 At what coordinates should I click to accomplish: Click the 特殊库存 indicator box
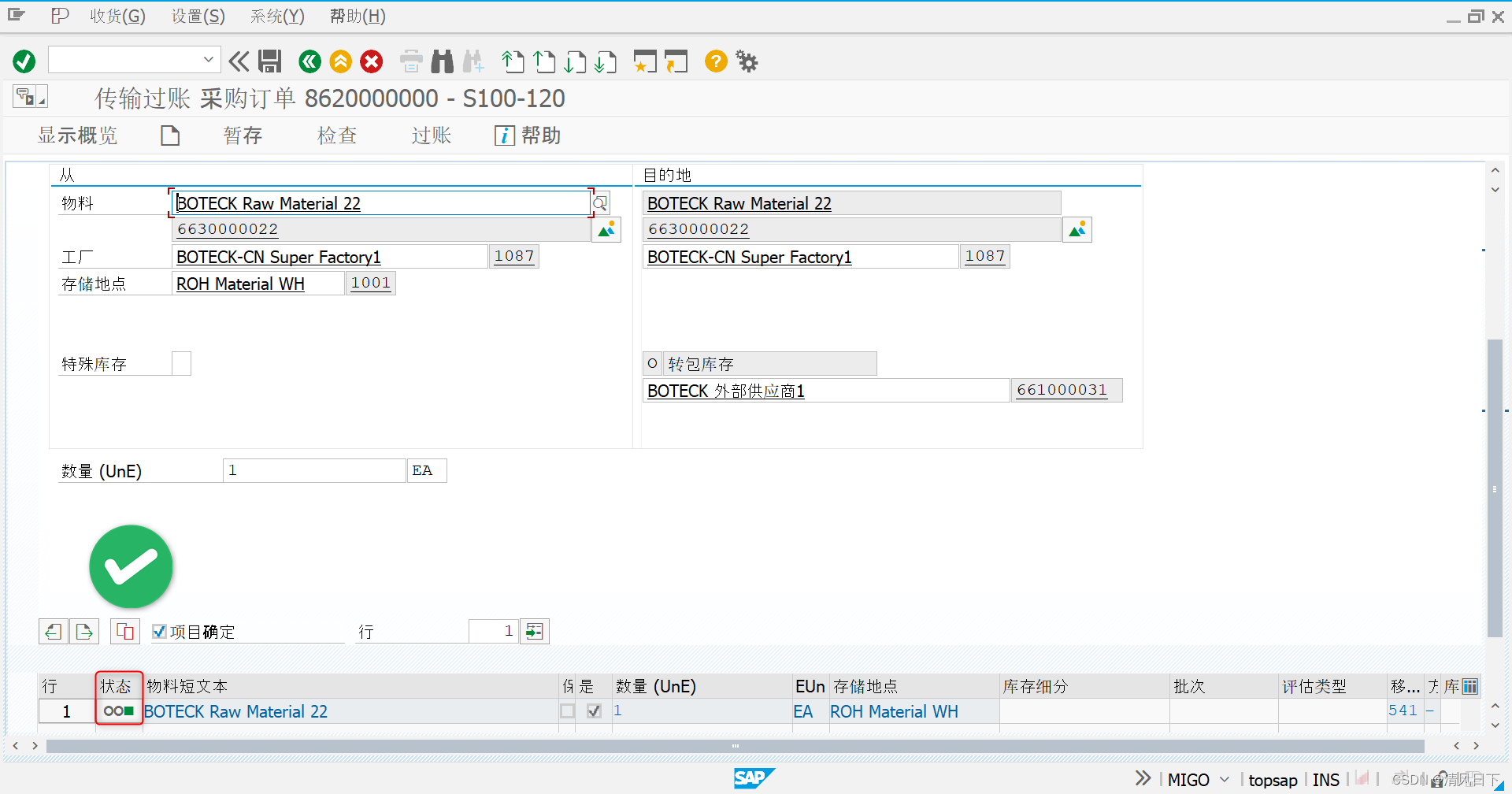(181, 363)
